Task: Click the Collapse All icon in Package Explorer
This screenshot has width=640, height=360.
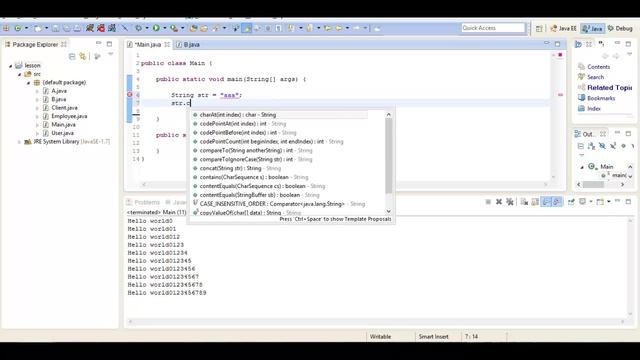Action: (x=72, y=56)
